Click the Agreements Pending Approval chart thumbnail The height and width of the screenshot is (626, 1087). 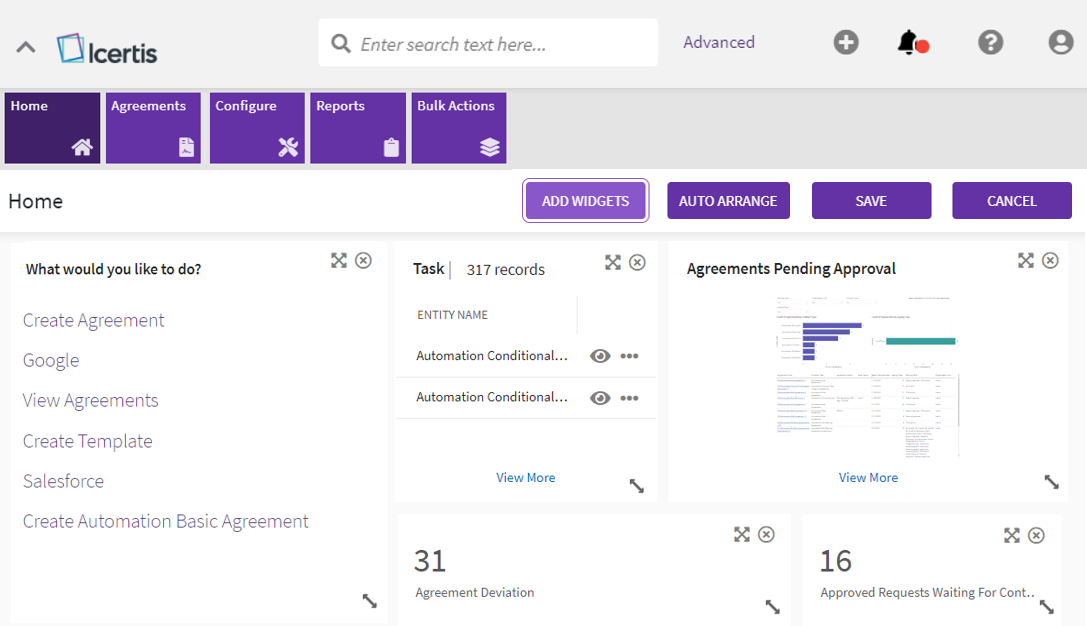coord(867,376)
